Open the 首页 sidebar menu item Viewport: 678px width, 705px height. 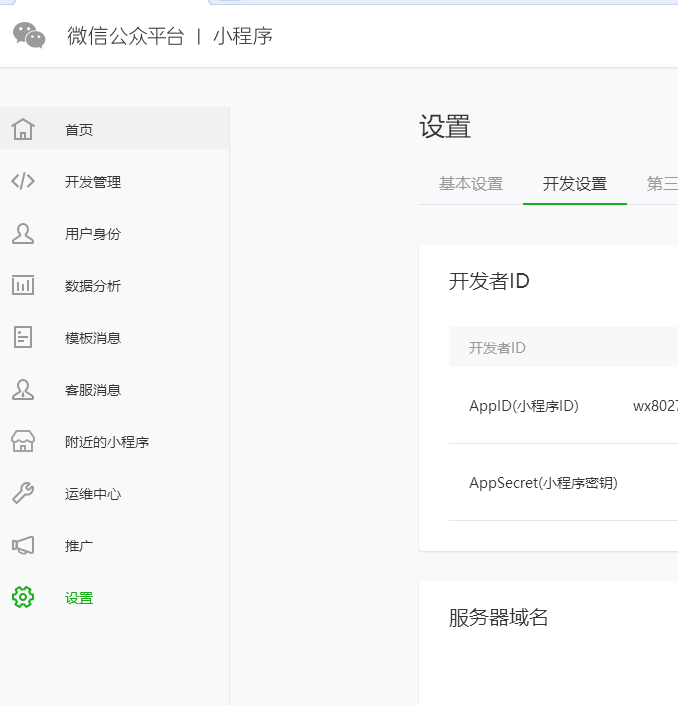click(x=115, y=129)
